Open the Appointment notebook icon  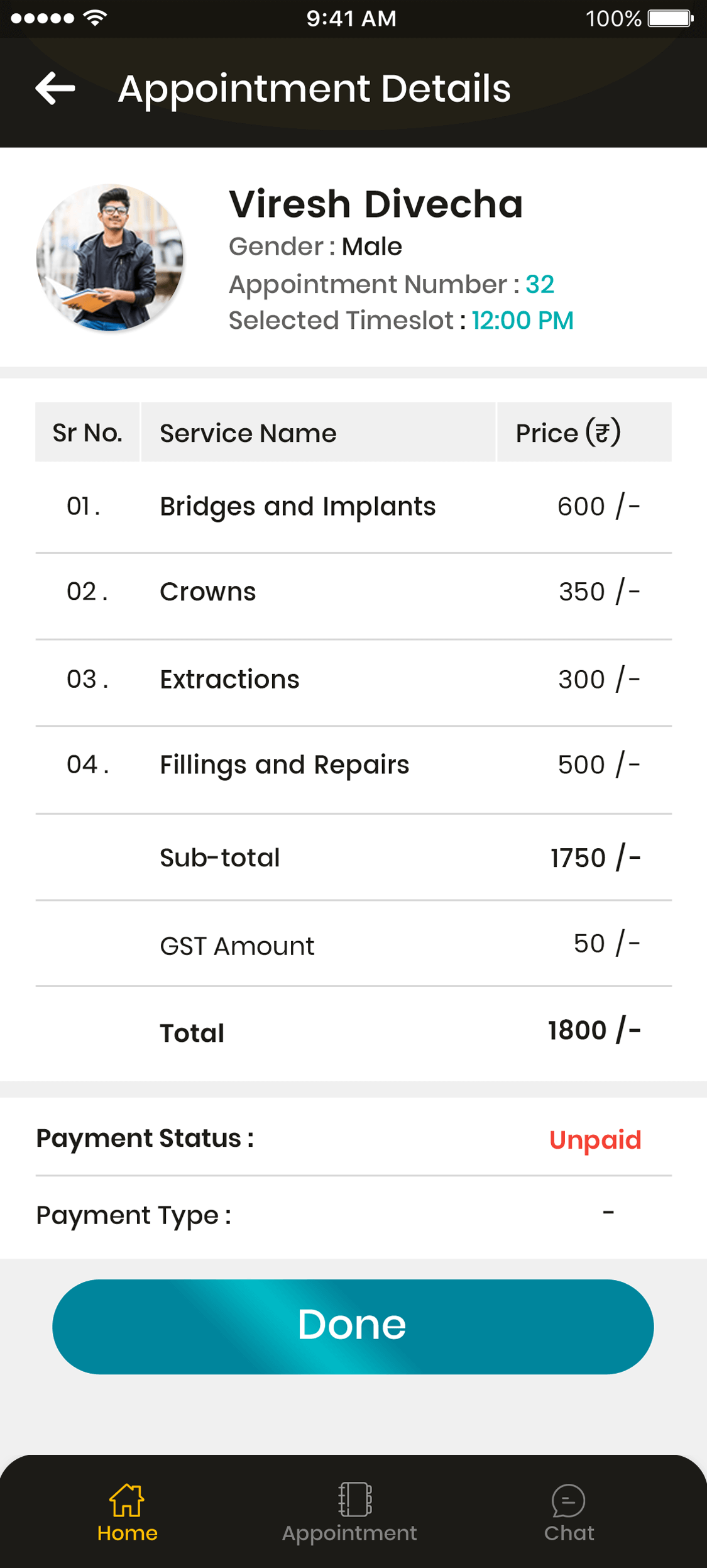(354, 1499)
